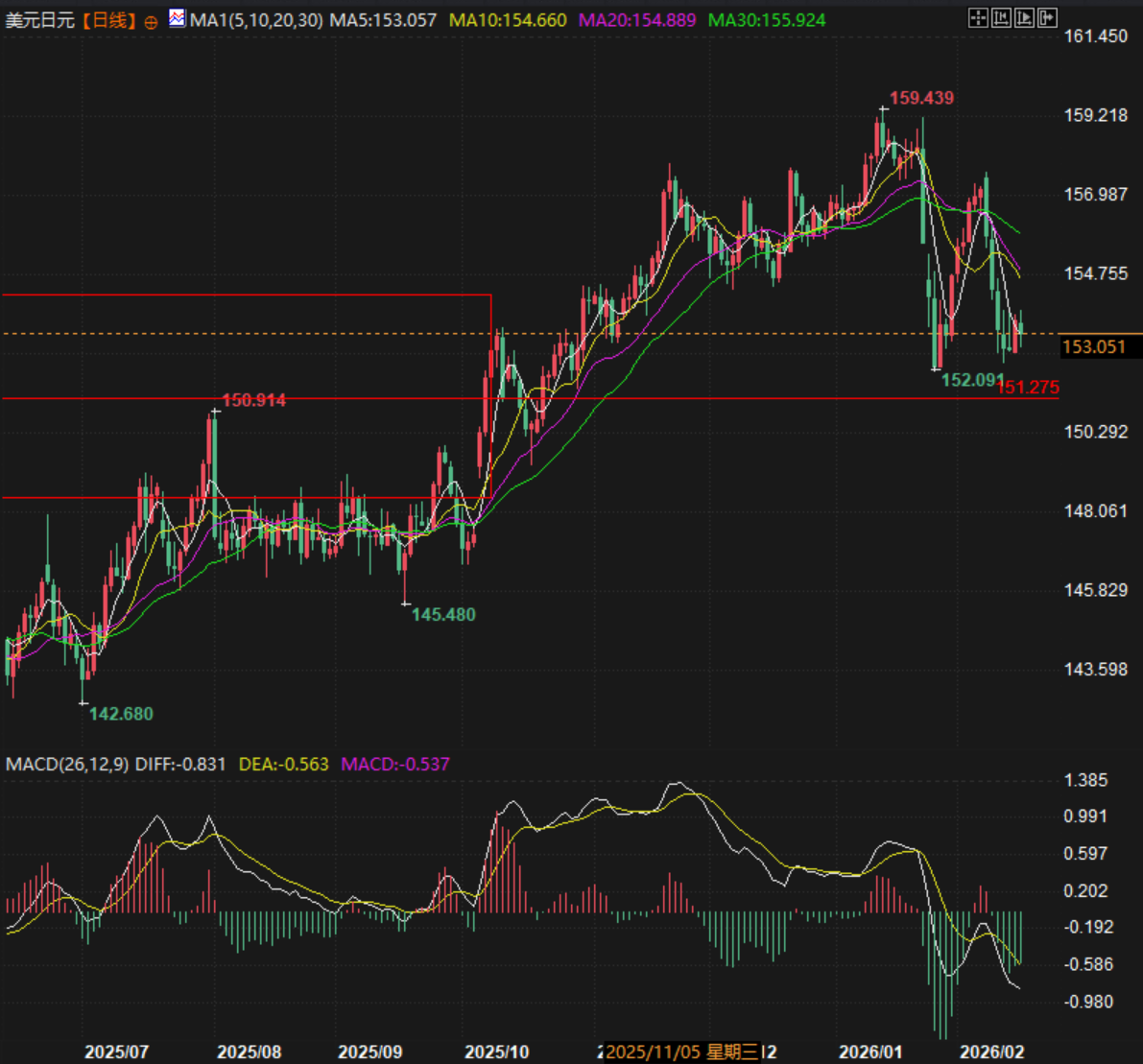Click the second chart toolbar icon at top right
This screenshot has height=1064, width=1143.
click(x=1002, y=17)
